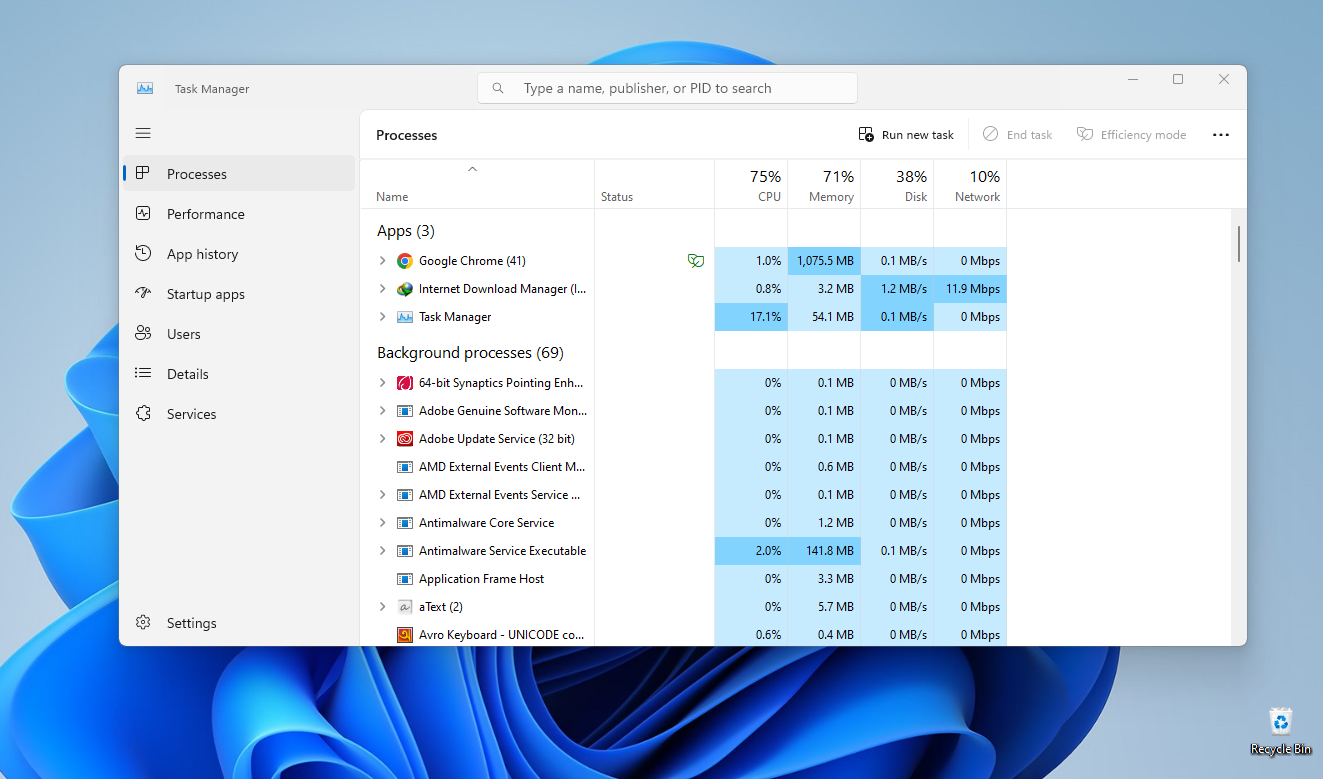The width and height of the screenshot is (1323, 779).
Task: Click the Adobe Update Service icon
Action: 405,439
